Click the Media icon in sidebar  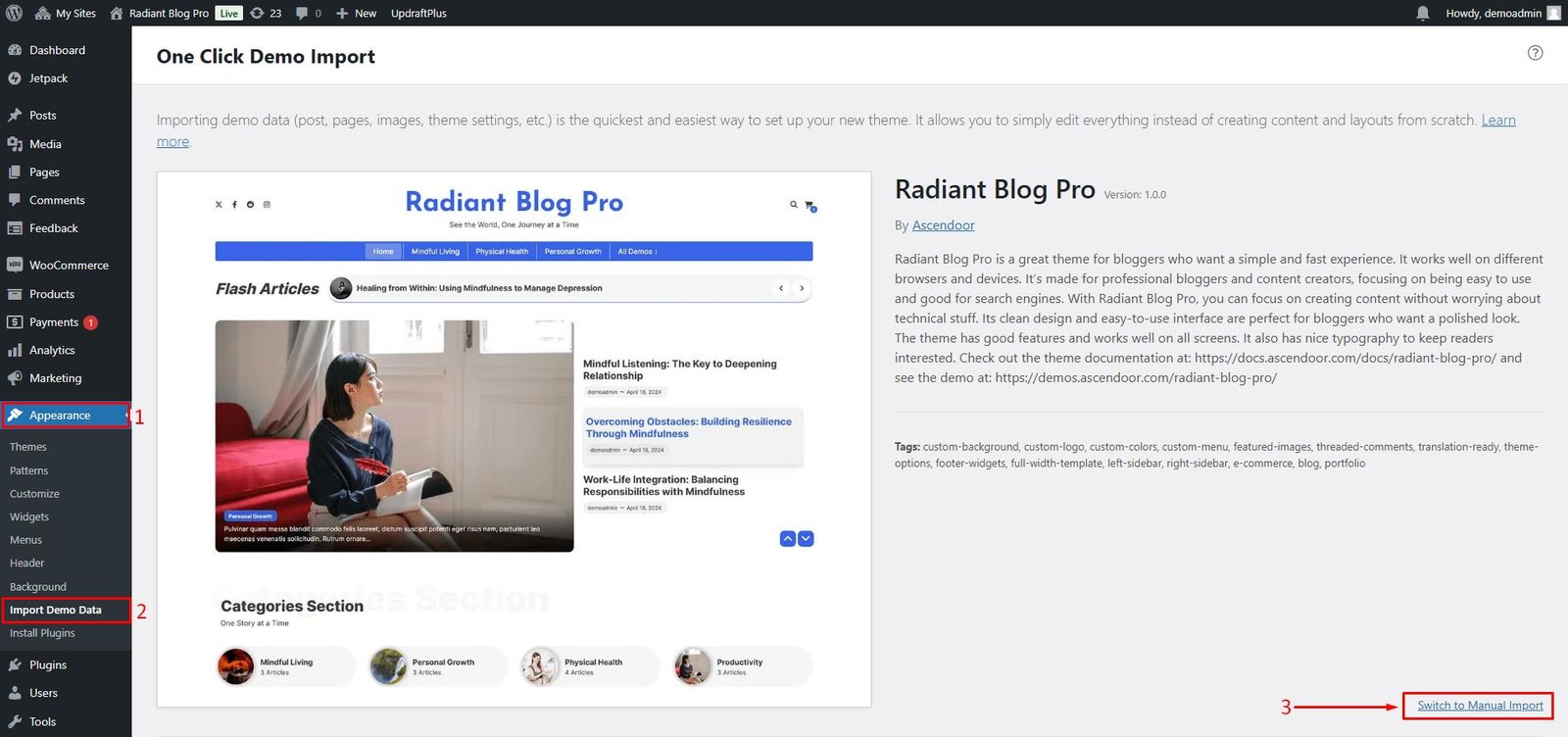(x=15, y=143)
